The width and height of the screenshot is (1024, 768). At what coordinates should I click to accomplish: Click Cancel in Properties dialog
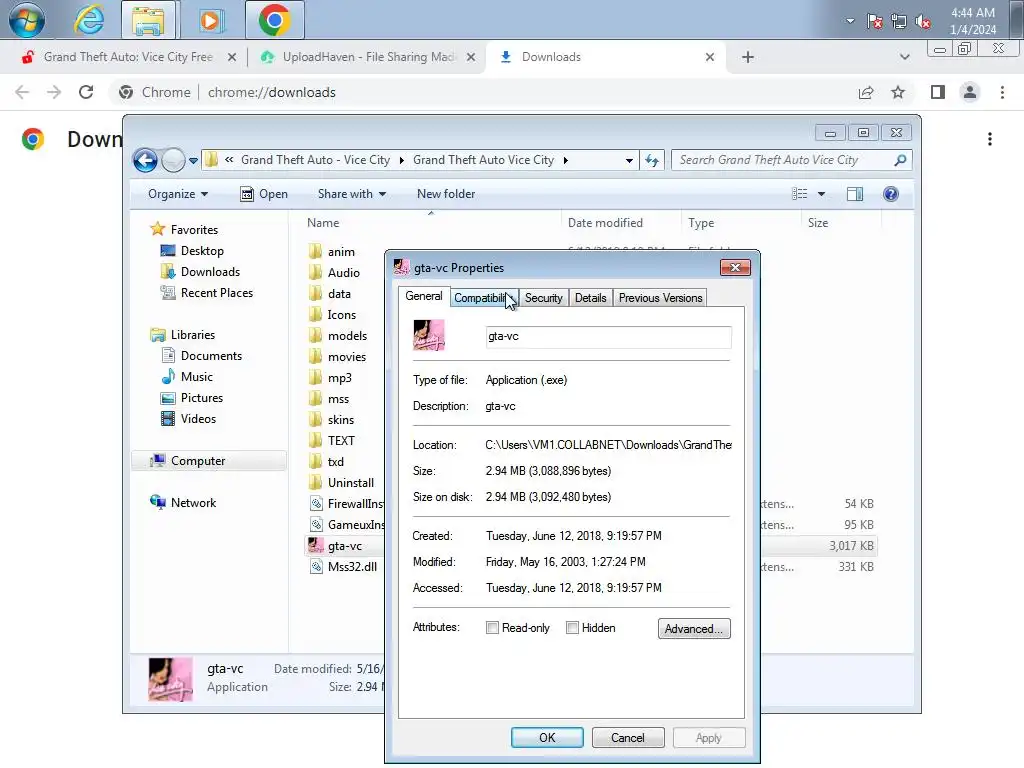(628, 737)
